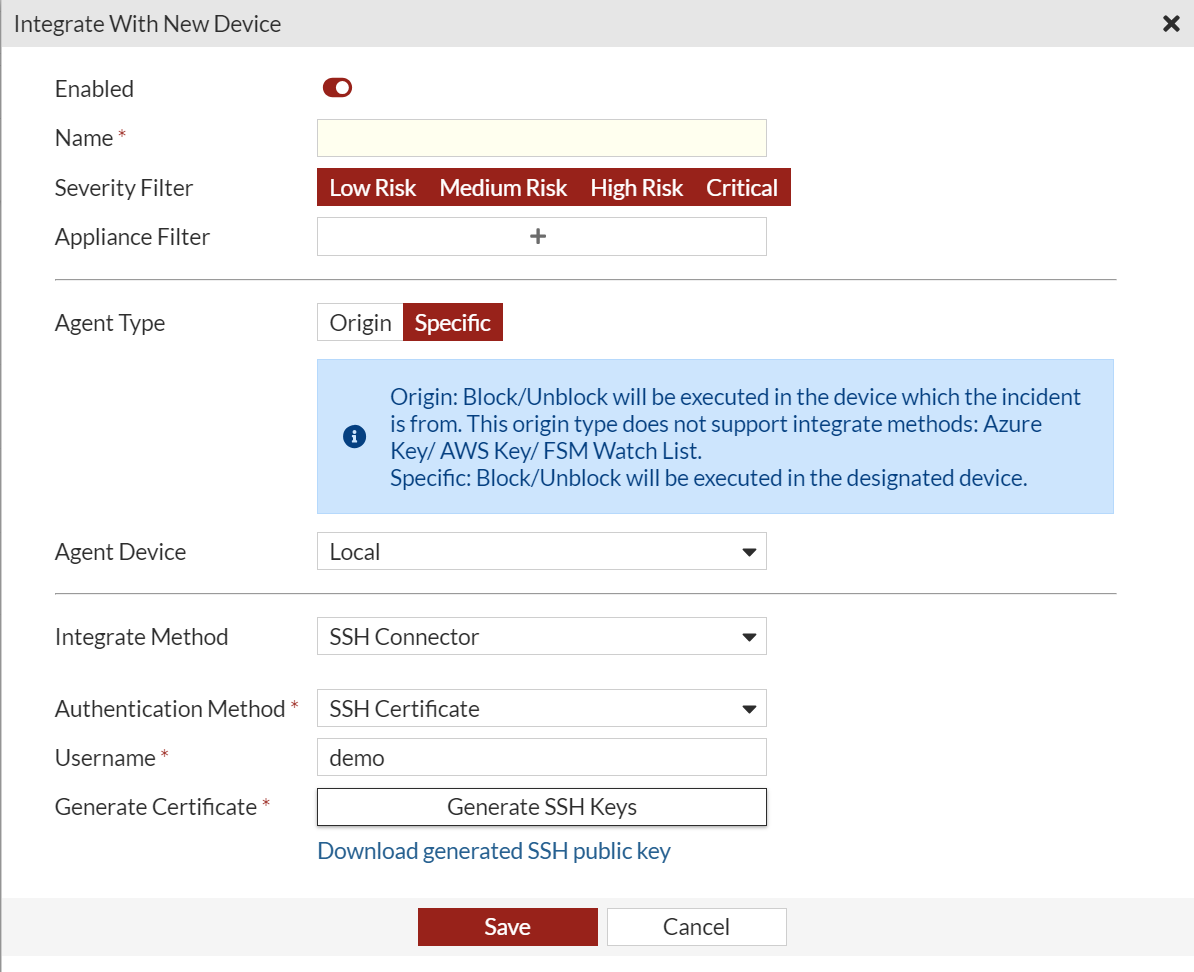Screen dimensions: 1194x972
Task: Toggle the Enabled switch off
Action: click(337, 88)
